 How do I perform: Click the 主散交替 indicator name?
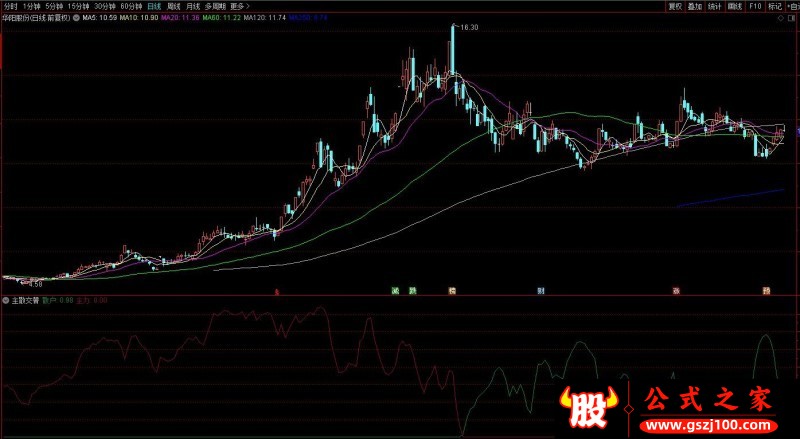[25, 300]
